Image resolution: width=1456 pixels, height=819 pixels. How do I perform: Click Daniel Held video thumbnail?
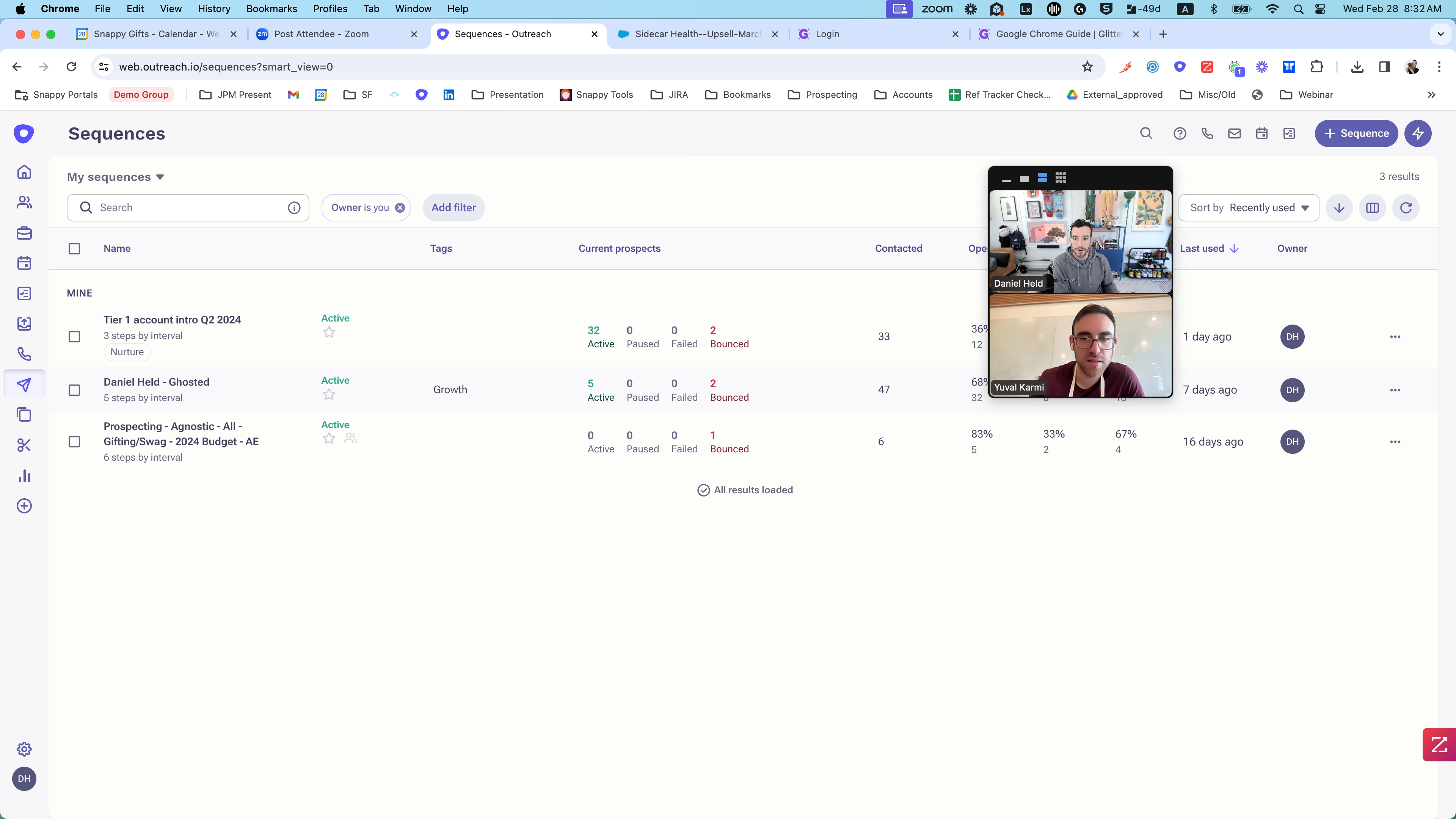pyautogui.click(x=1080, y=242)
